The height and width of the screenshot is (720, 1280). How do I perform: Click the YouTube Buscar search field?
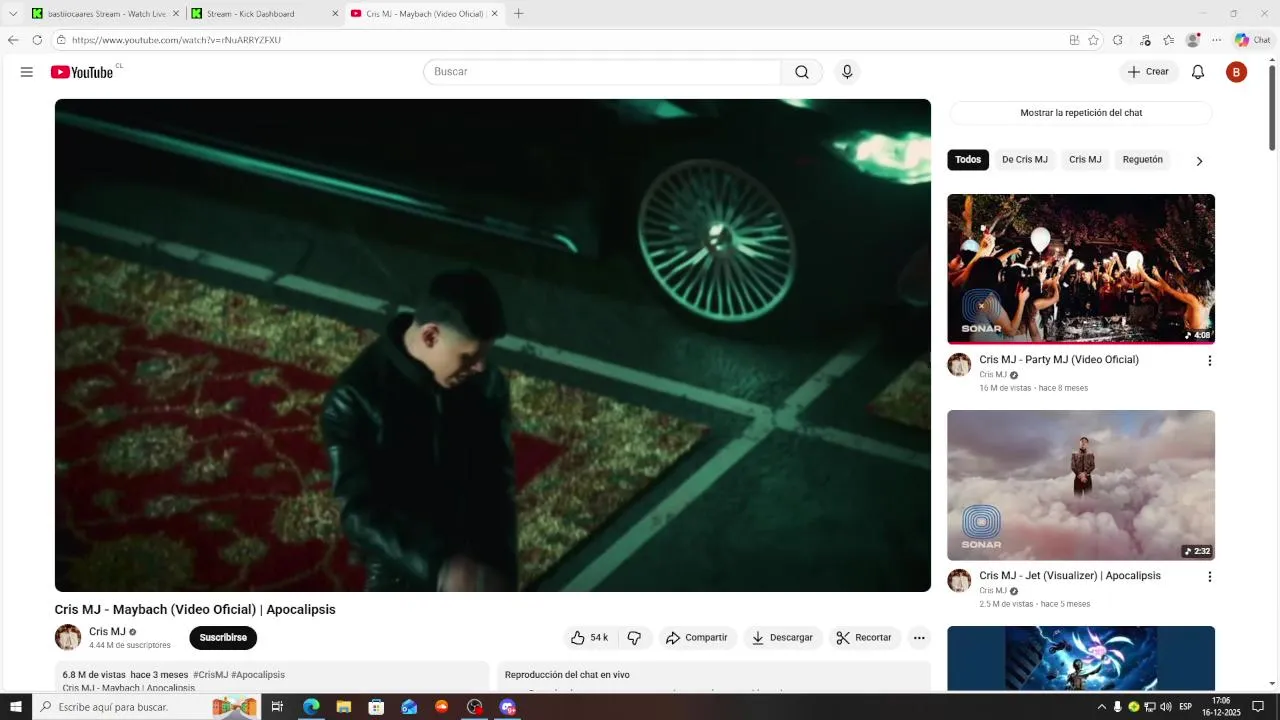tap(602, 72)
